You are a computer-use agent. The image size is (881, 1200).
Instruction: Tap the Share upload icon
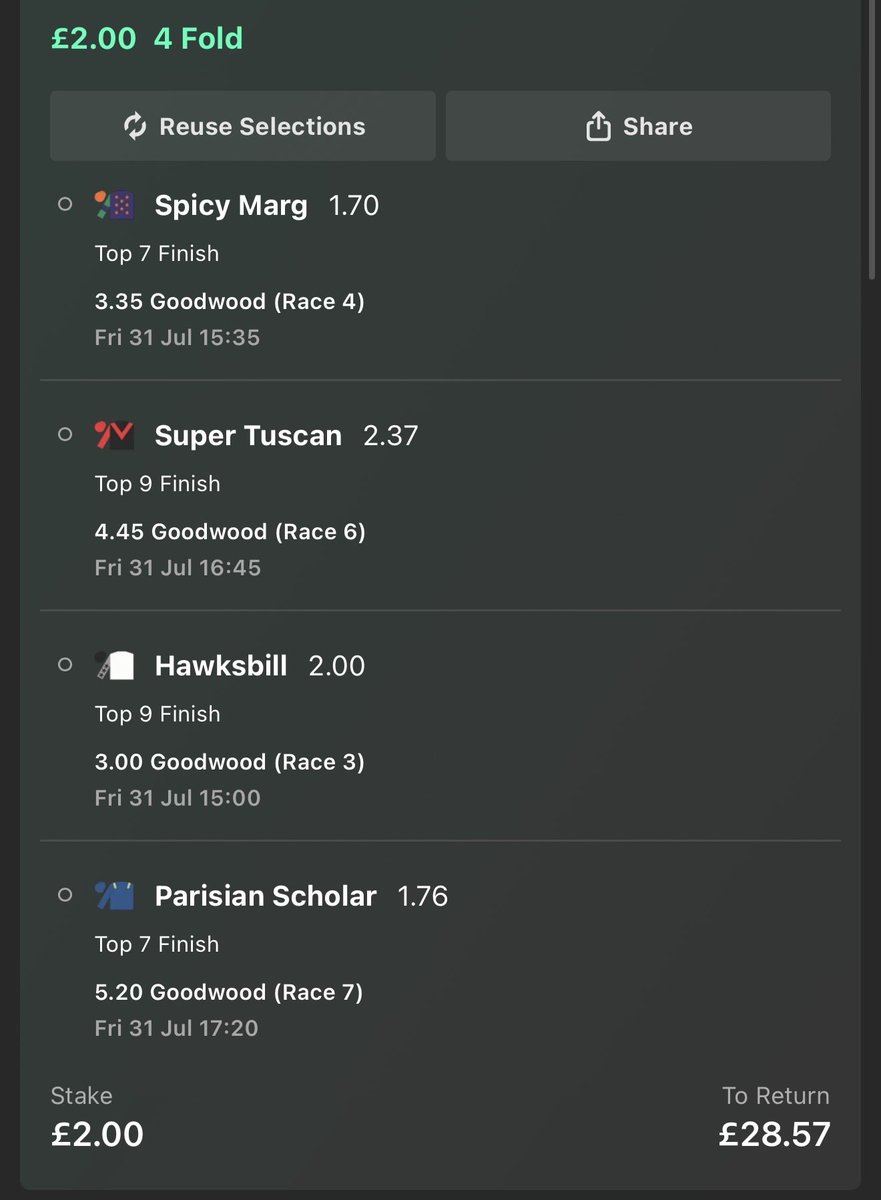pos(598,126)
